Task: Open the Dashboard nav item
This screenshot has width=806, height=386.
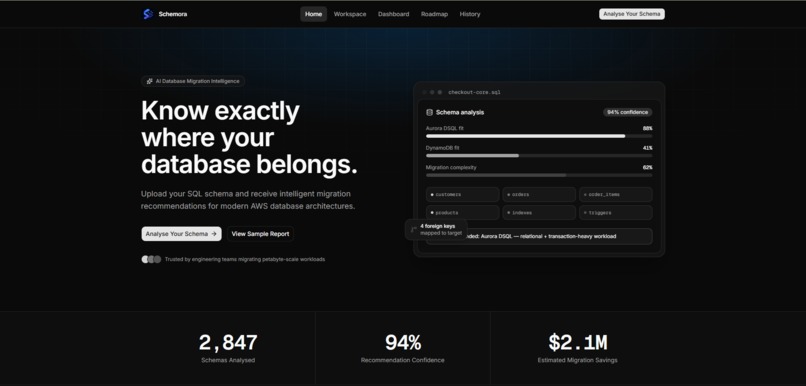Action: 394,14
